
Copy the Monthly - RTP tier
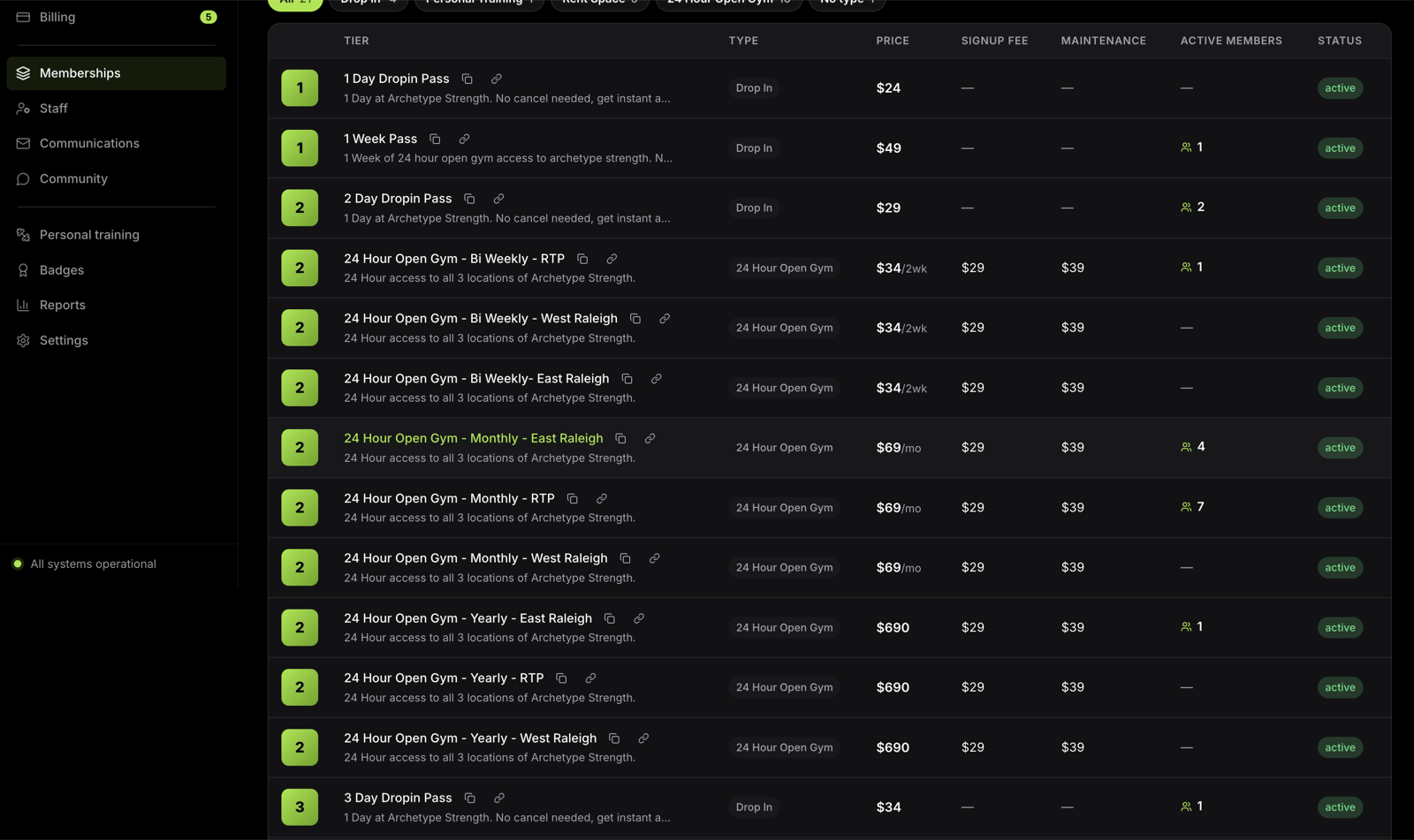point(573,499)
